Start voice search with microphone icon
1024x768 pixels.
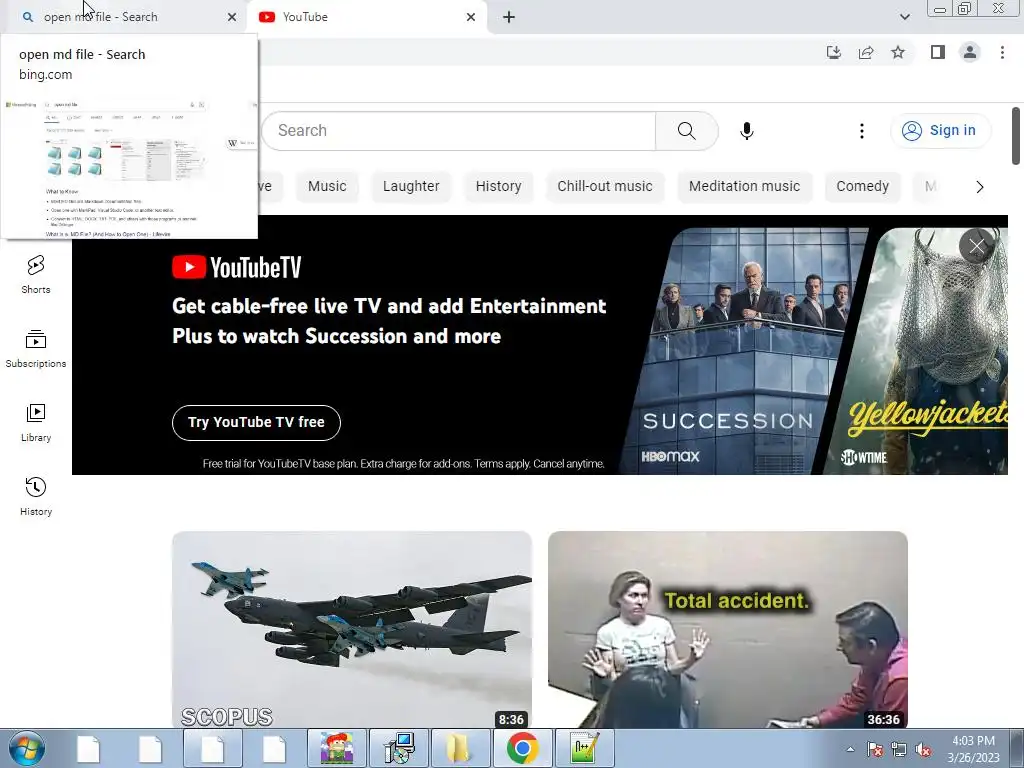click(746, 131)
